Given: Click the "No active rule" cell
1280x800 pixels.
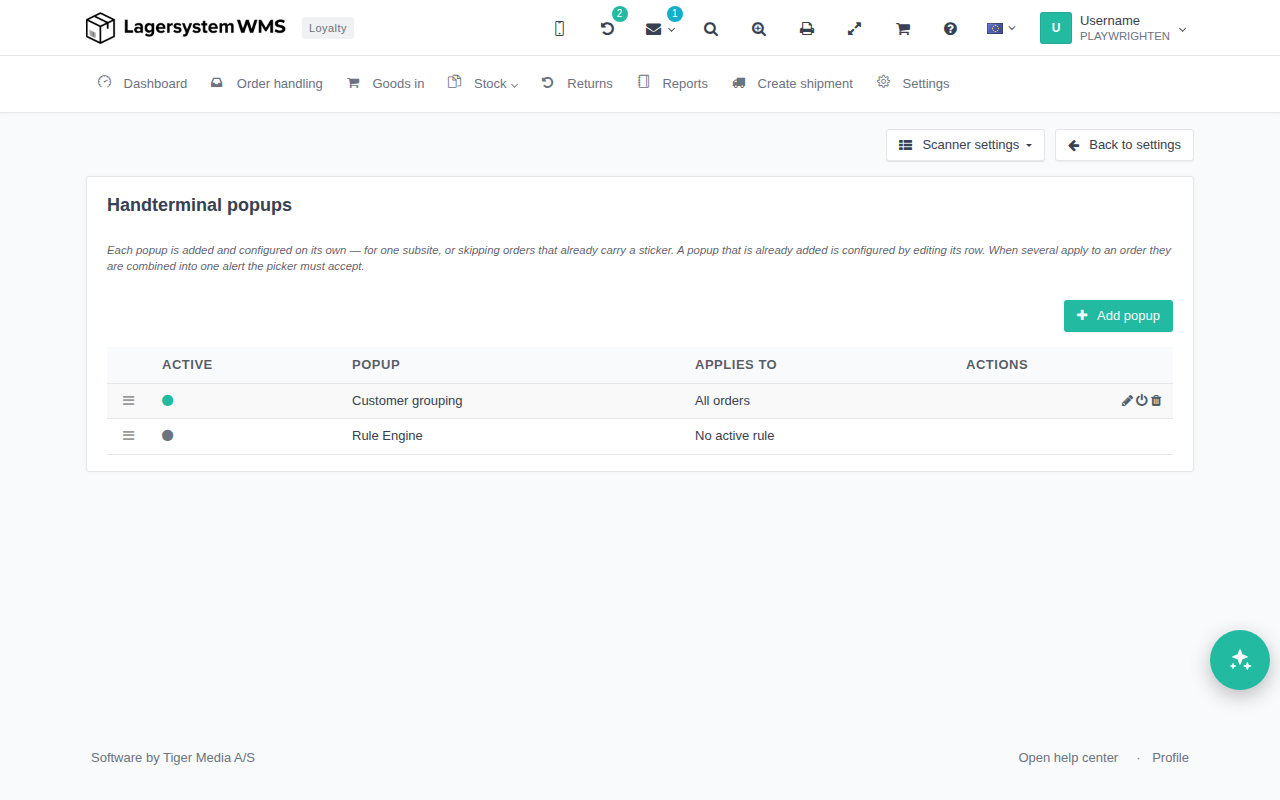Looking at the screenshot, I should [735, 436].
